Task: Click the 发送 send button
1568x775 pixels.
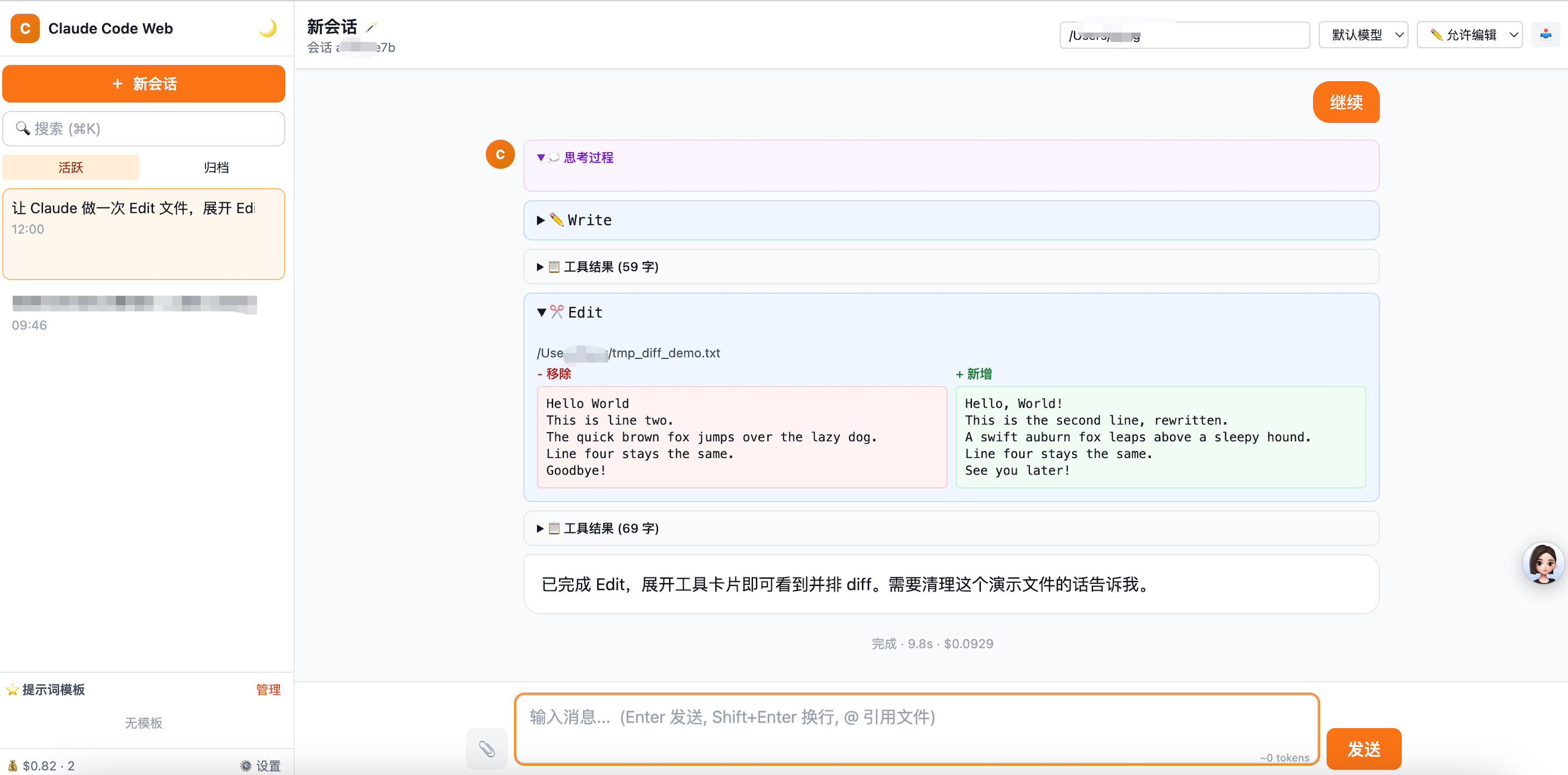Action: coord(1363,748)
